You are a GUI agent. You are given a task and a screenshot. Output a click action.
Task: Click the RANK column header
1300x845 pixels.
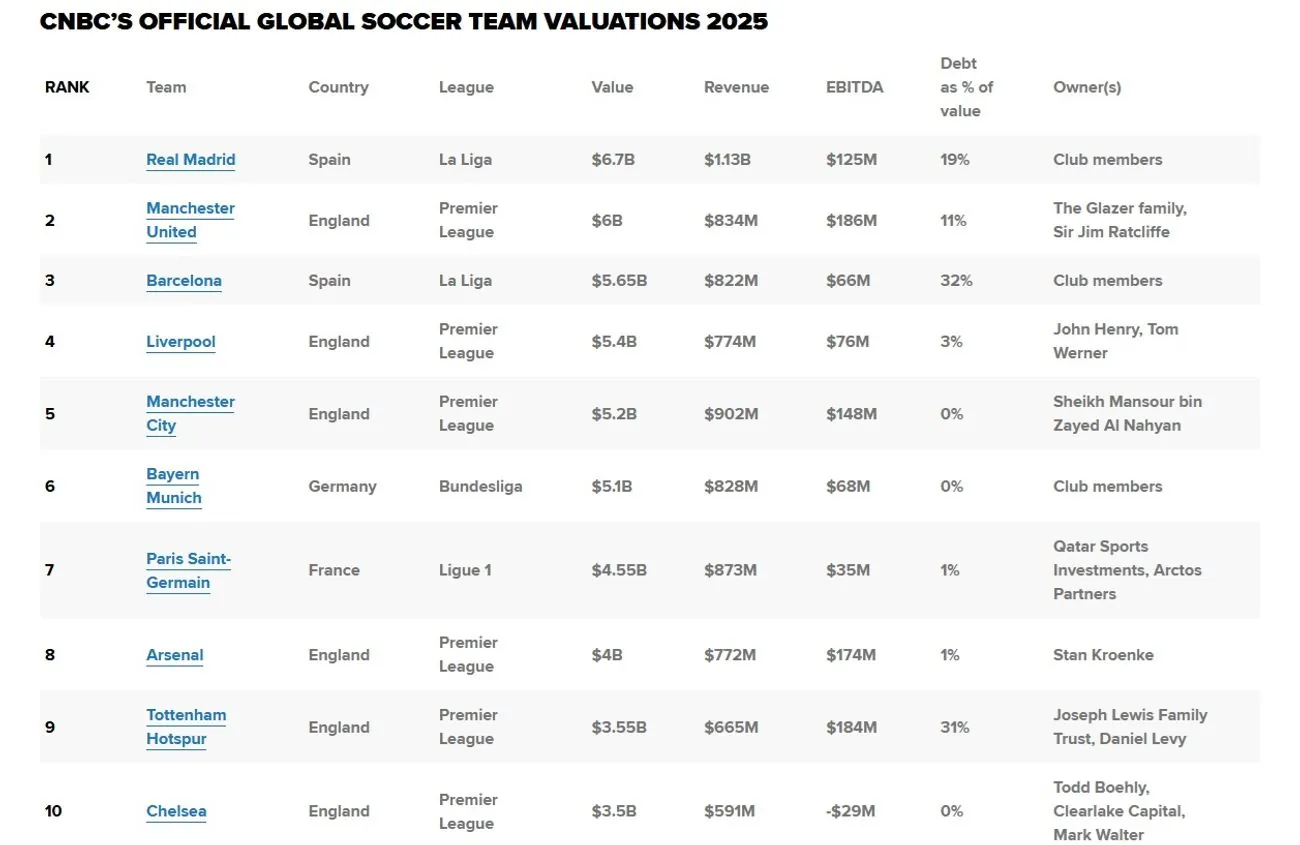(x=67, y=87)
